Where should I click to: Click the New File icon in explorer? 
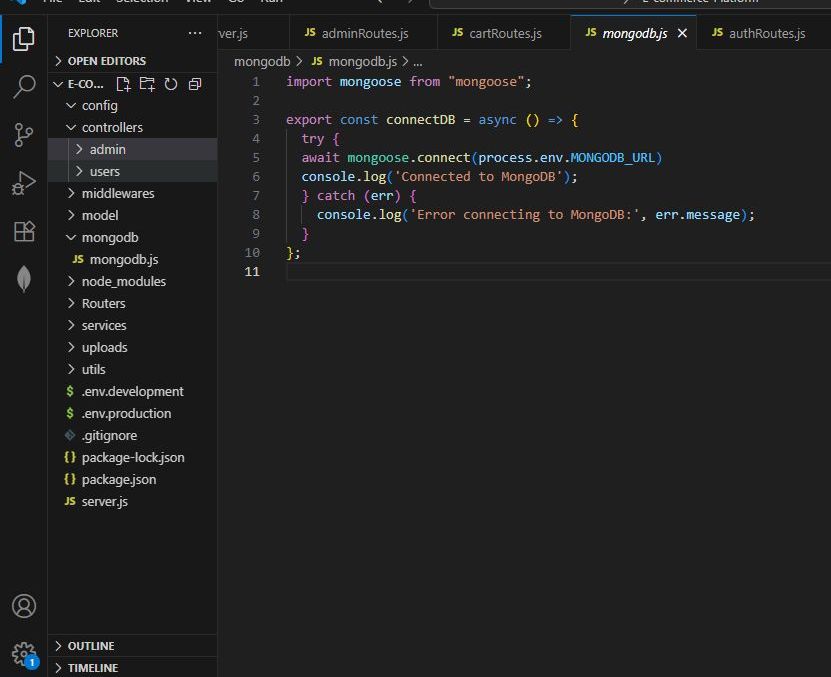123,84
